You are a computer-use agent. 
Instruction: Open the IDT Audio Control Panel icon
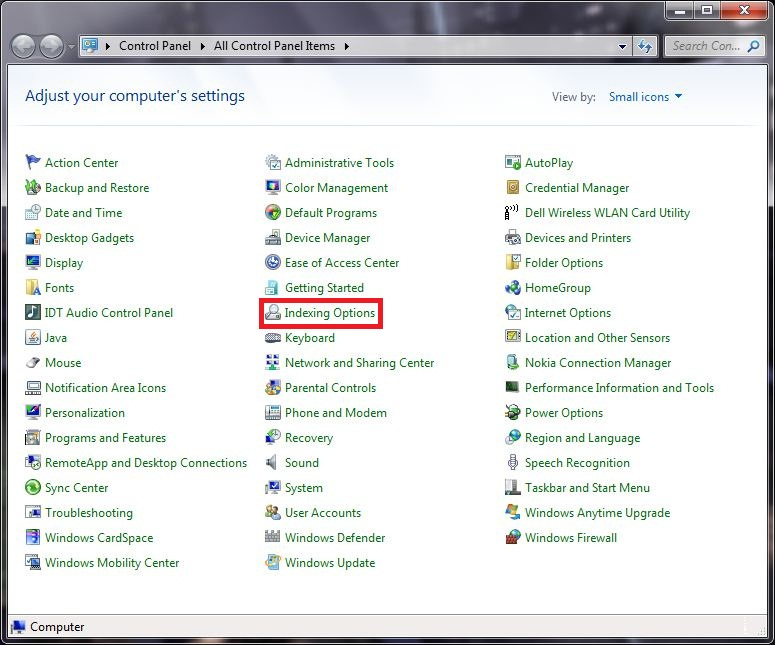pyautogui.click(x=33, y=312)
